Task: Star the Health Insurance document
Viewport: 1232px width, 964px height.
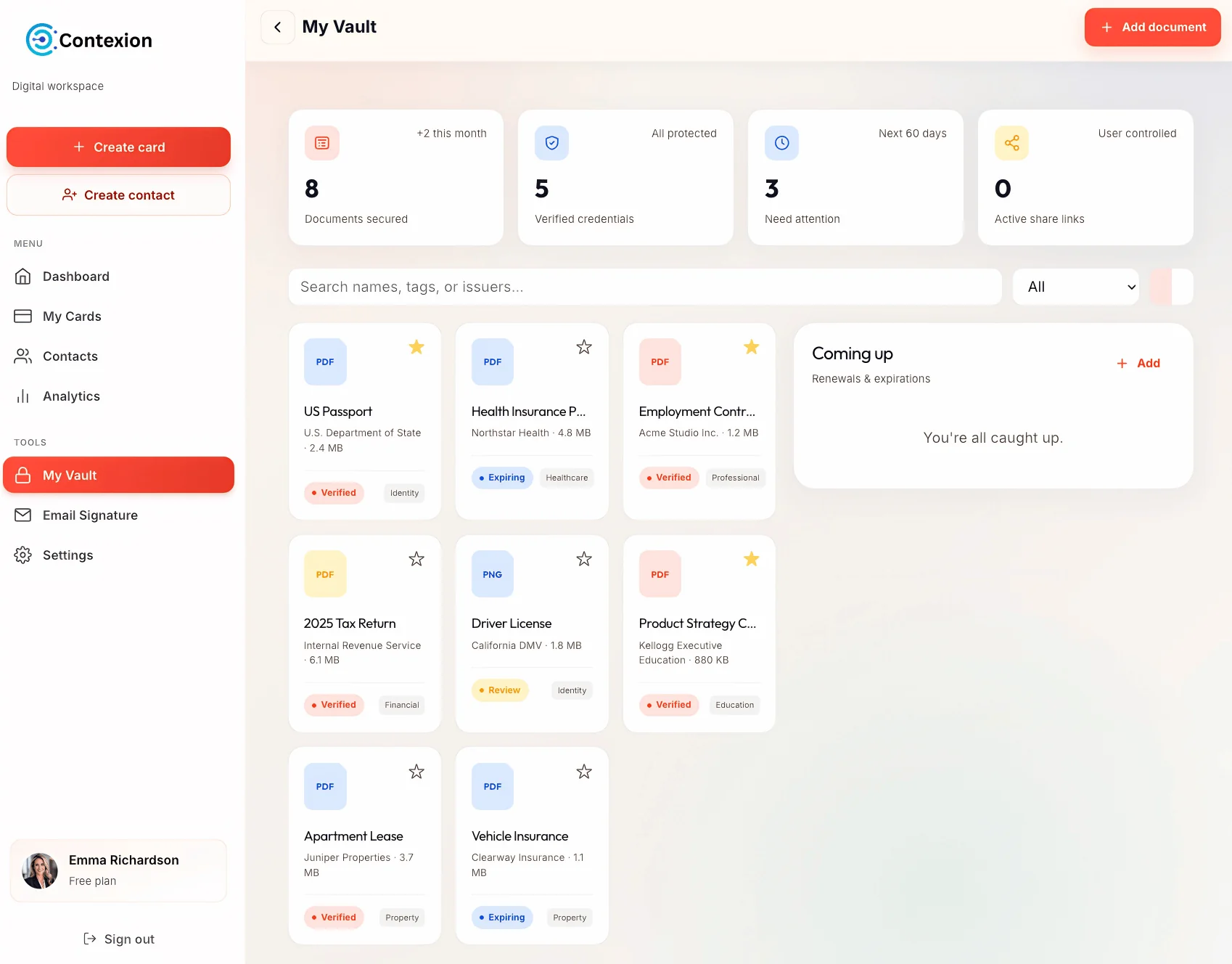Action: pos(584,347)
